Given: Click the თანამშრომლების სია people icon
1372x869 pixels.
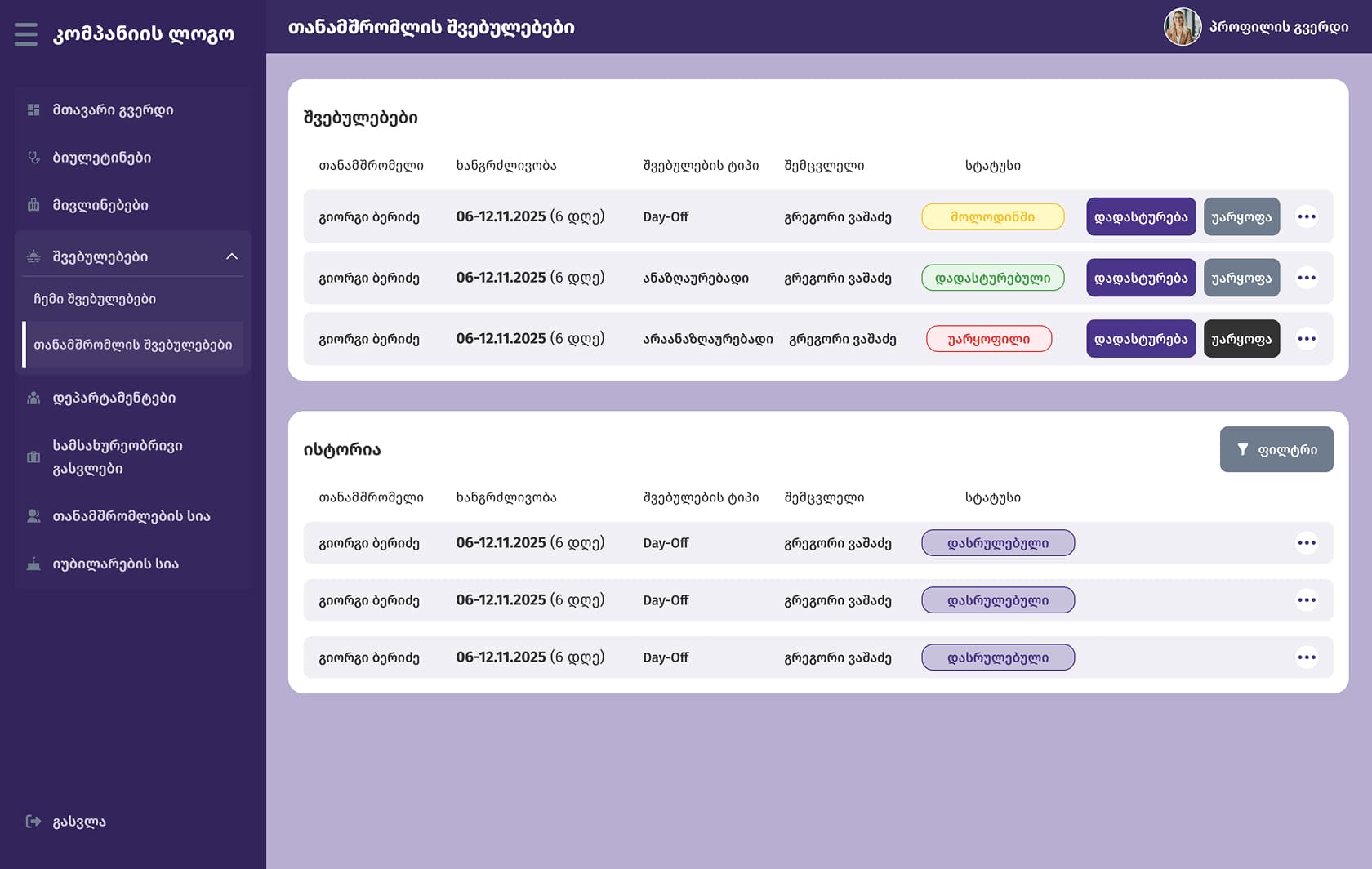Looking at the screenshot, I should [33, 515].
